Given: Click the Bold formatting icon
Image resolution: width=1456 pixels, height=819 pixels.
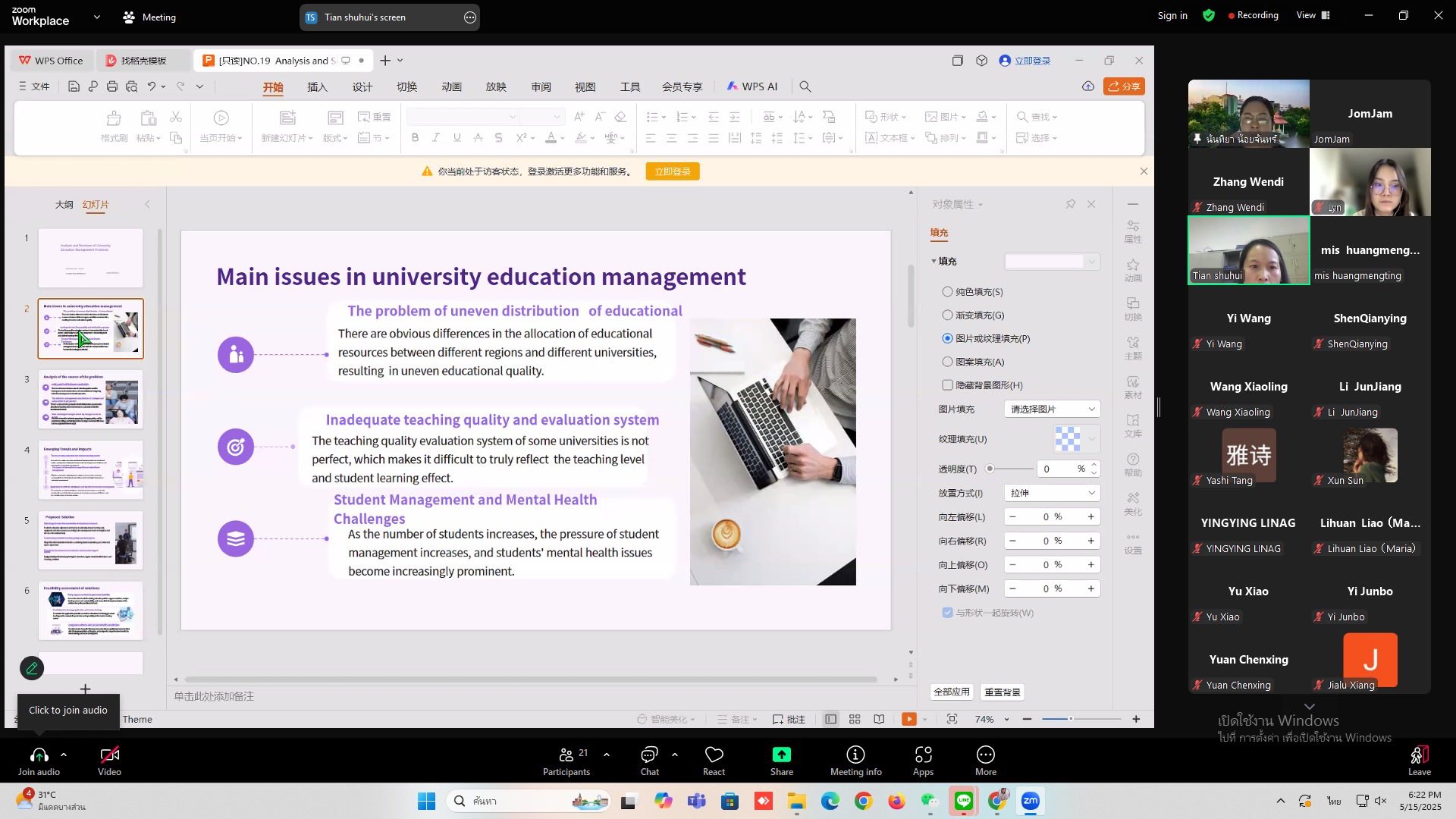Looking at the screenshot, I should (415, 138).
